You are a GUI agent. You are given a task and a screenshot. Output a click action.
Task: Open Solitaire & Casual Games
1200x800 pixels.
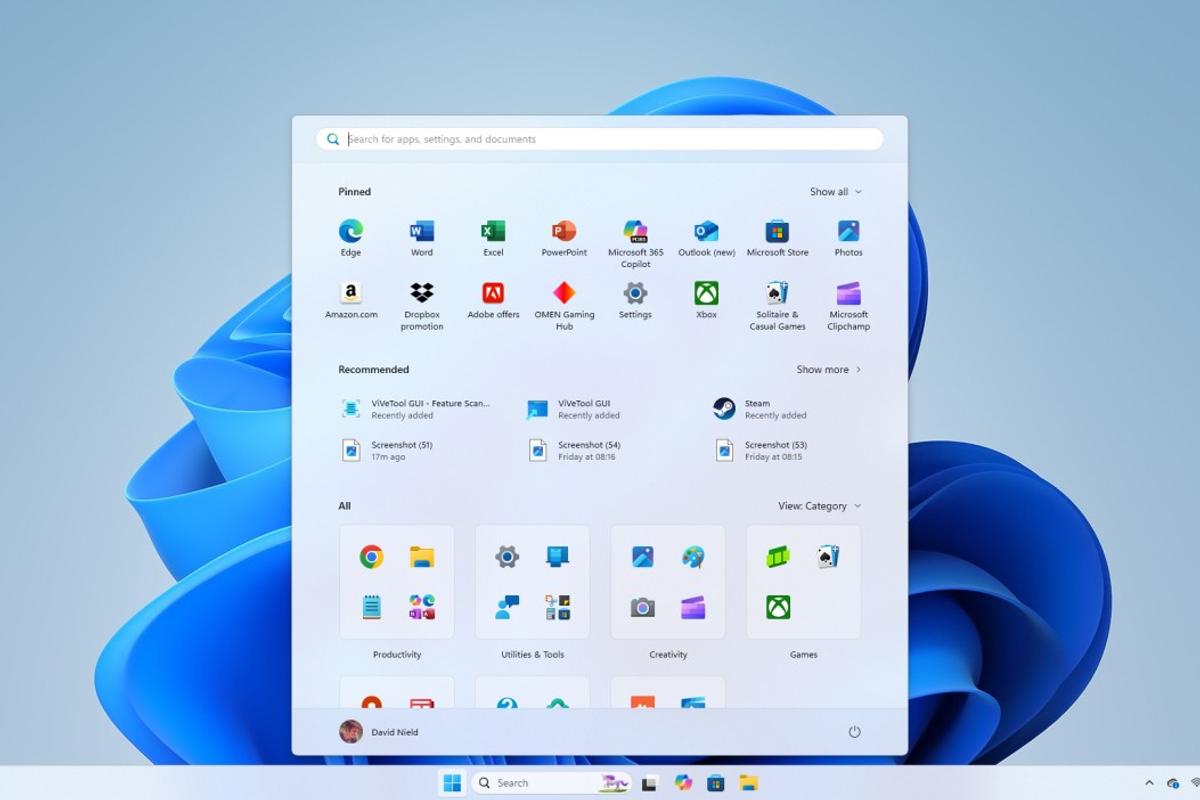[777, 295]
